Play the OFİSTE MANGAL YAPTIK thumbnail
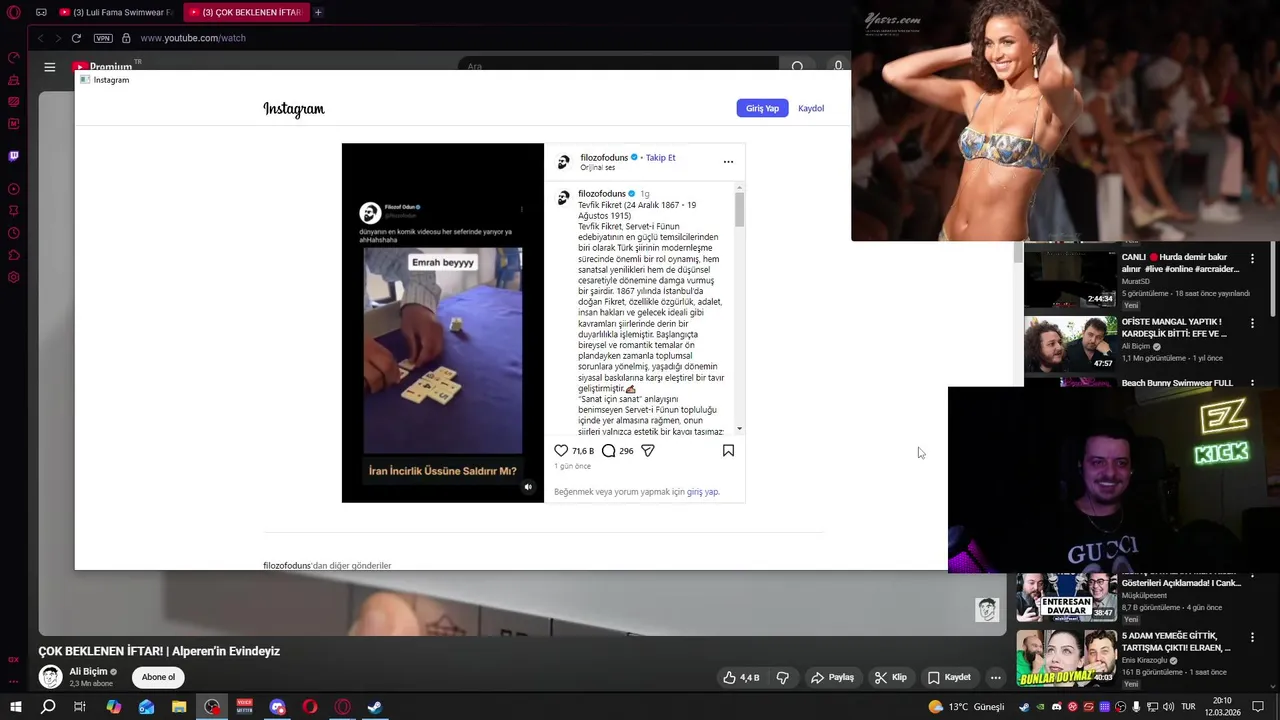The width and height of the screenshot is (1280, 720). pos(1070,344)
